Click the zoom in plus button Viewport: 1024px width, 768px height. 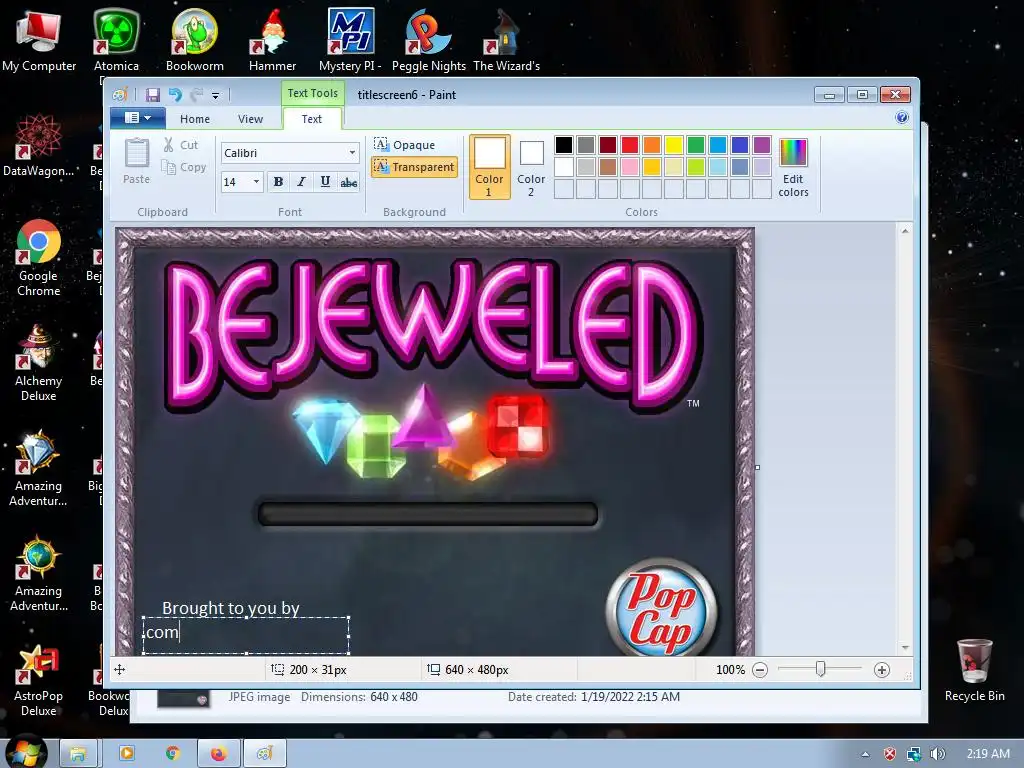[882, 670]
